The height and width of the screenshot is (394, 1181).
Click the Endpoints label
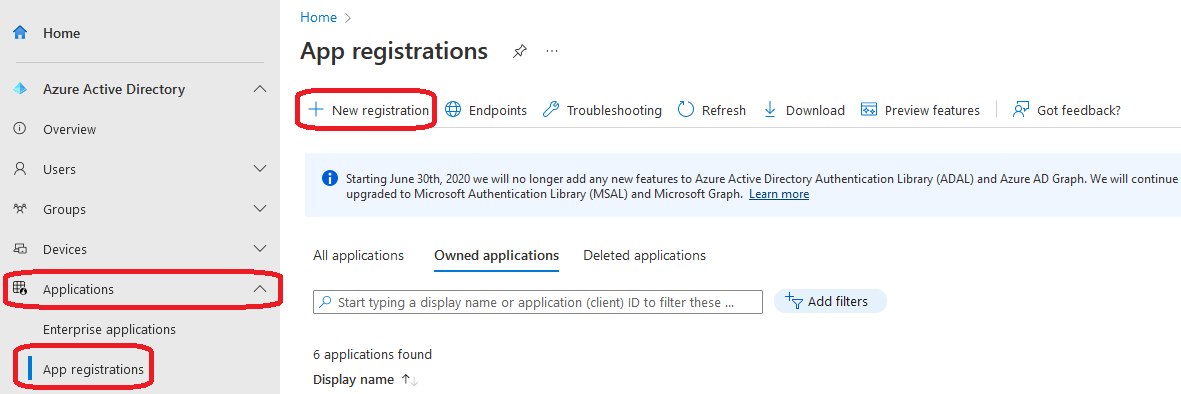(x=498, y=111)
